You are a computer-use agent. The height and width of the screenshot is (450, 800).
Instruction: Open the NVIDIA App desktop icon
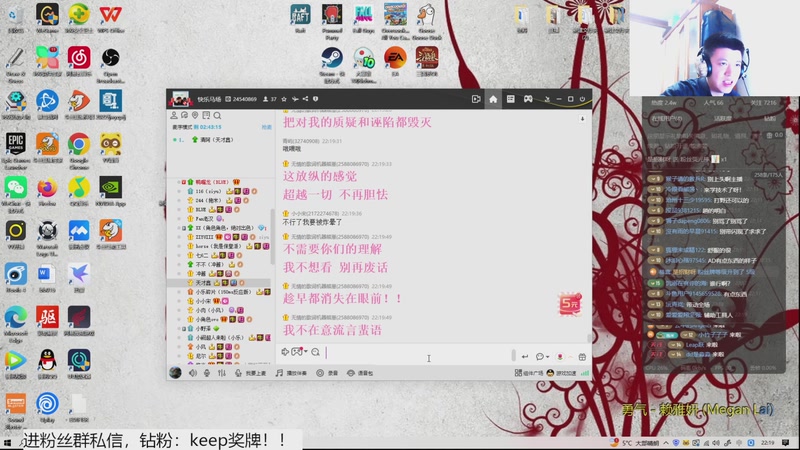pyautogui.click(x=110, y=192)
